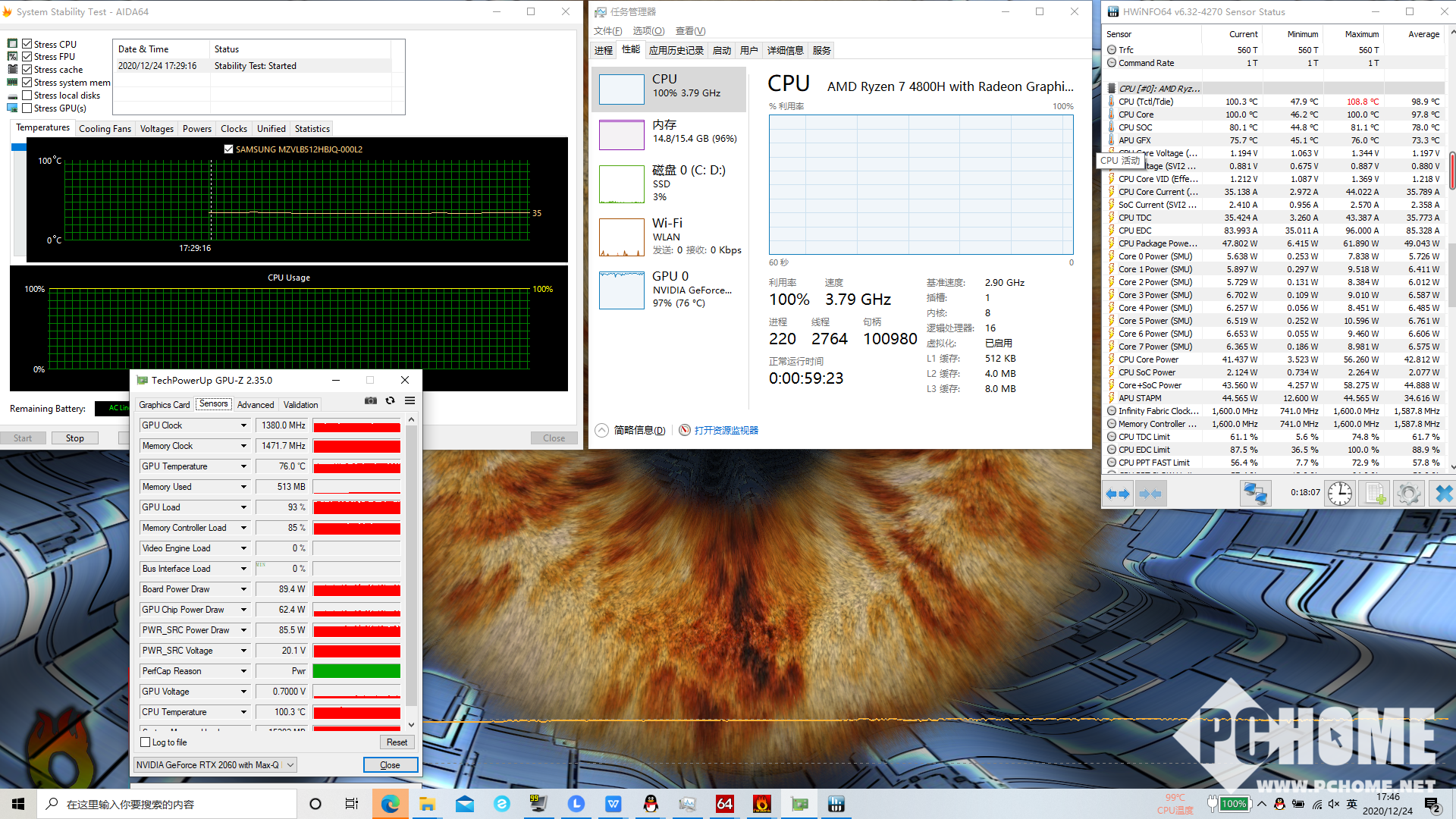Toggle the Stress FPU checkbox

click(27, 56)
